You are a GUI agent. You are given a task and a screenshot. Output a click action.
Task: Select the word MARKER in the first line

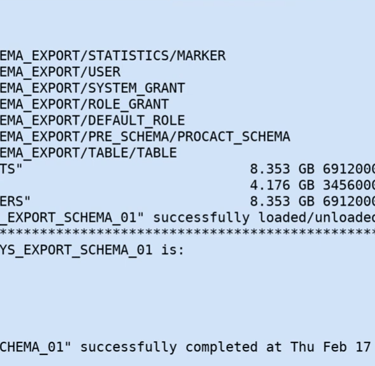click(201, 55)
